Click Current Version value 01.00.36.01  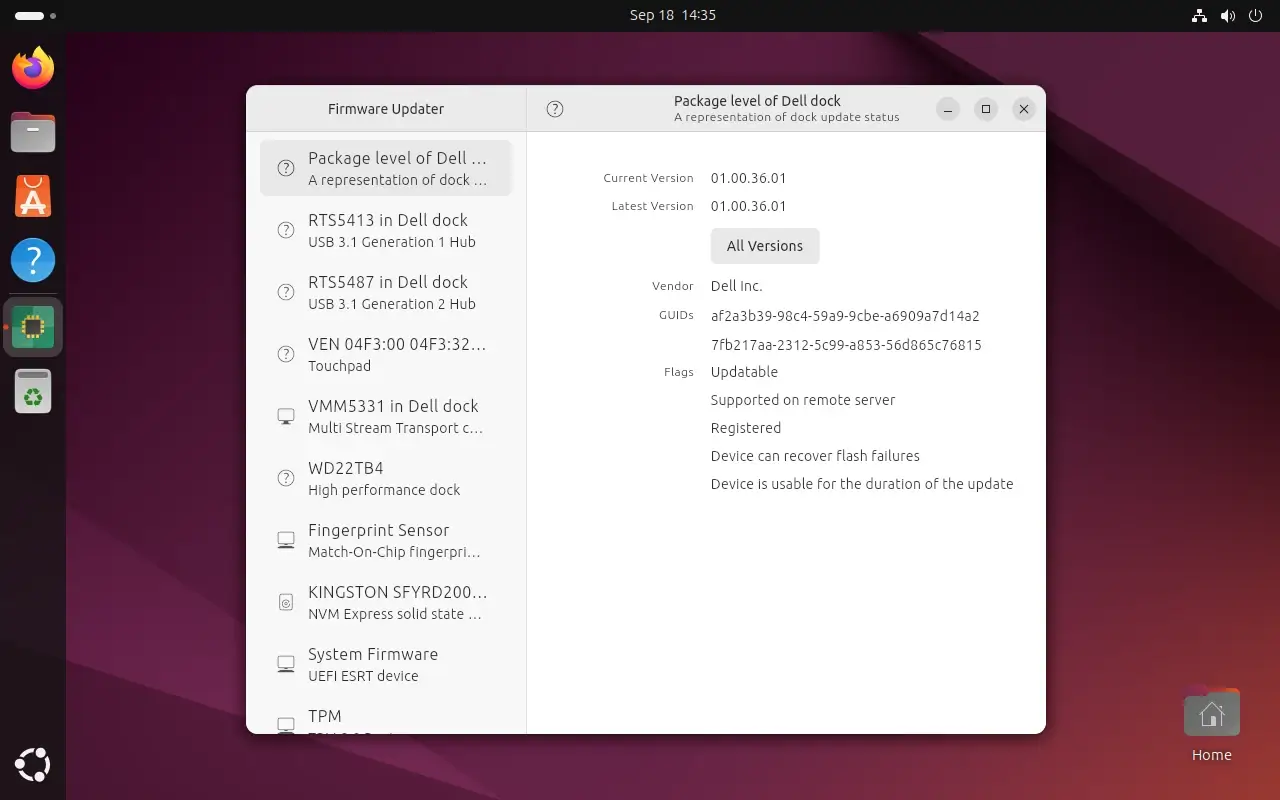click(x=748, y=178)
